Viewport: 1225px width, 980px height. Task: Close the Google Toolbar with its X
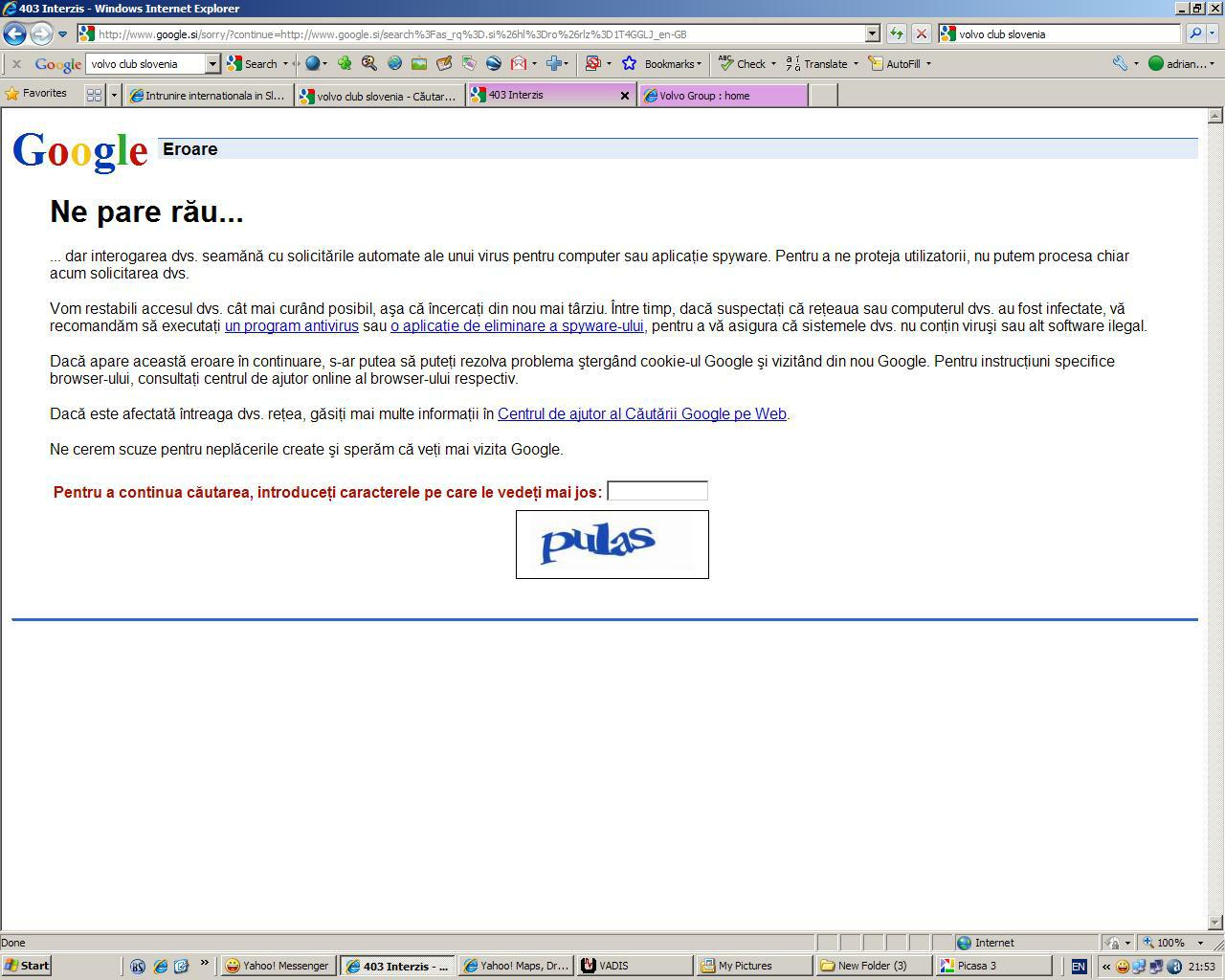click(16, 64)
